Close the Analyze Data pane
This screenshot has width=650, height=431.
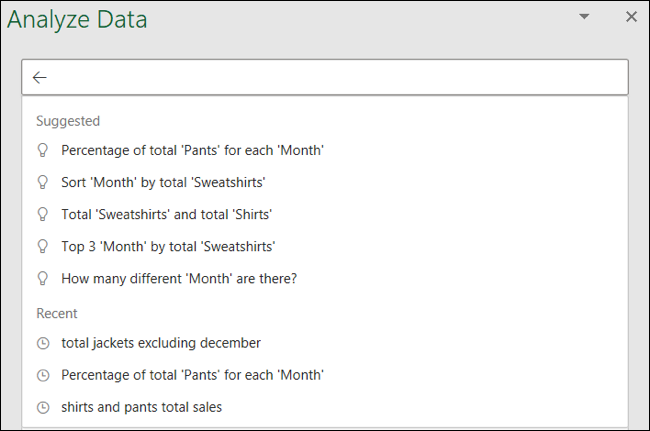[x=631, y=17]
